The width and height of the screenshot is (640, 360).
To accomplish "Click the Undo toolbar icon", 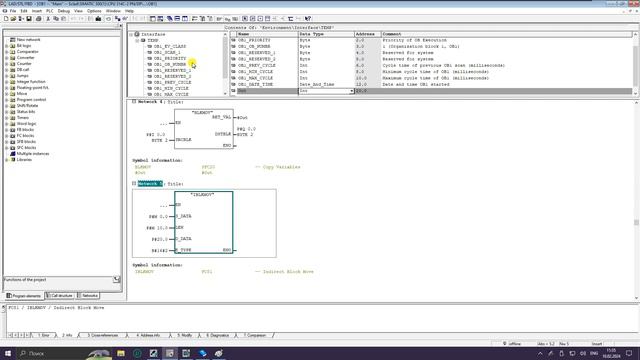I will click(x=73, y=19).
